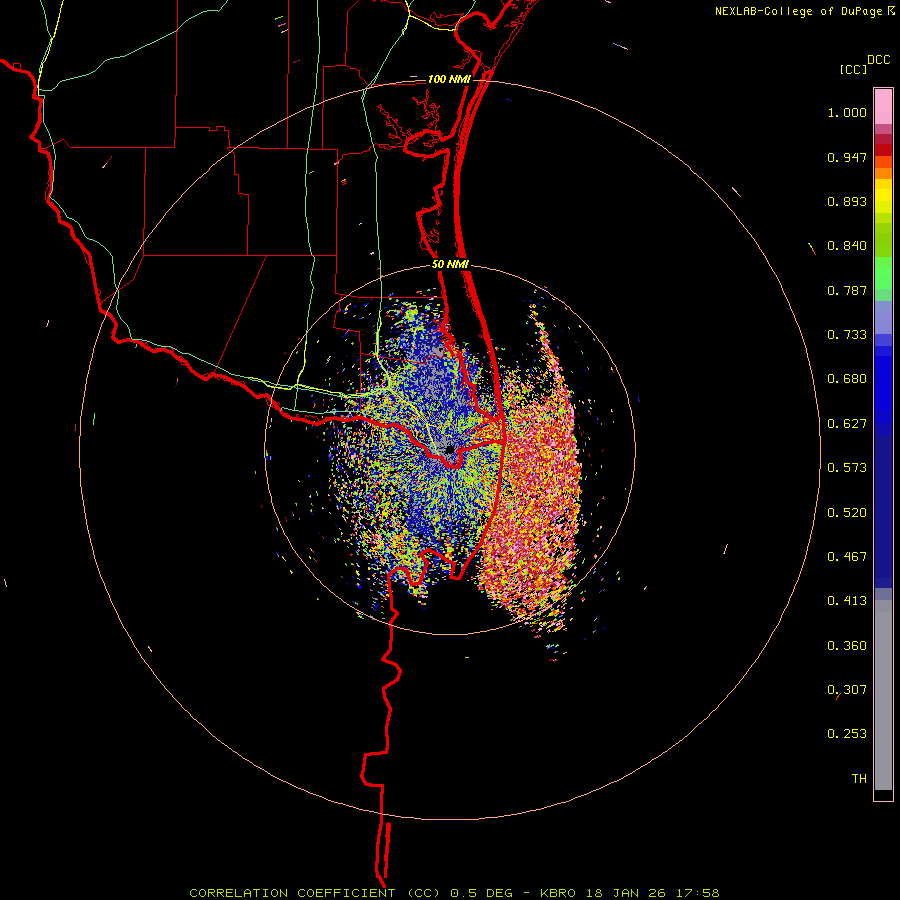Select the 0.947 scale value
The image size is (900, 900).
[847, 157]
